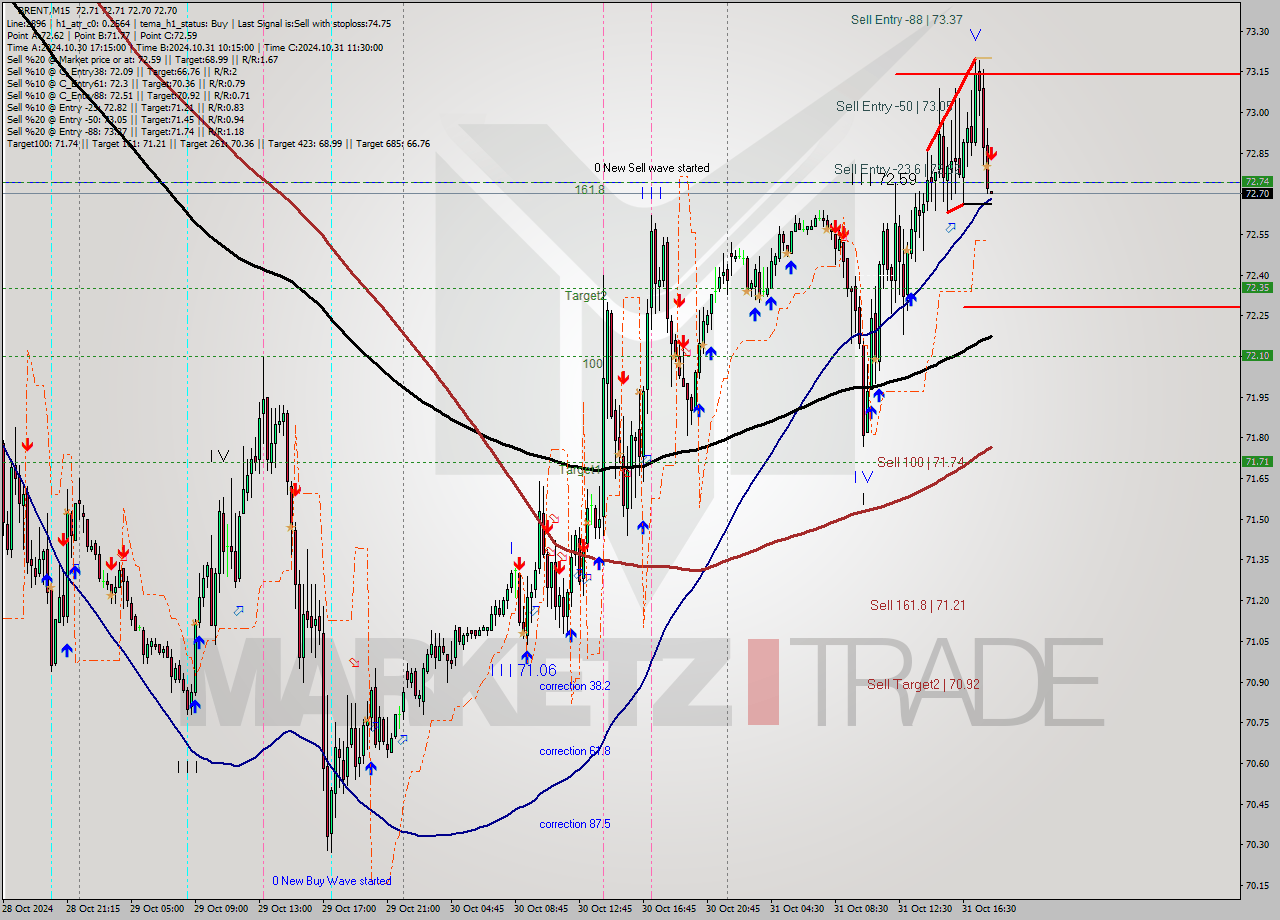Click '31 Oct 04:30' on time axis
The image size is (1280, 920).
(796, 909)
